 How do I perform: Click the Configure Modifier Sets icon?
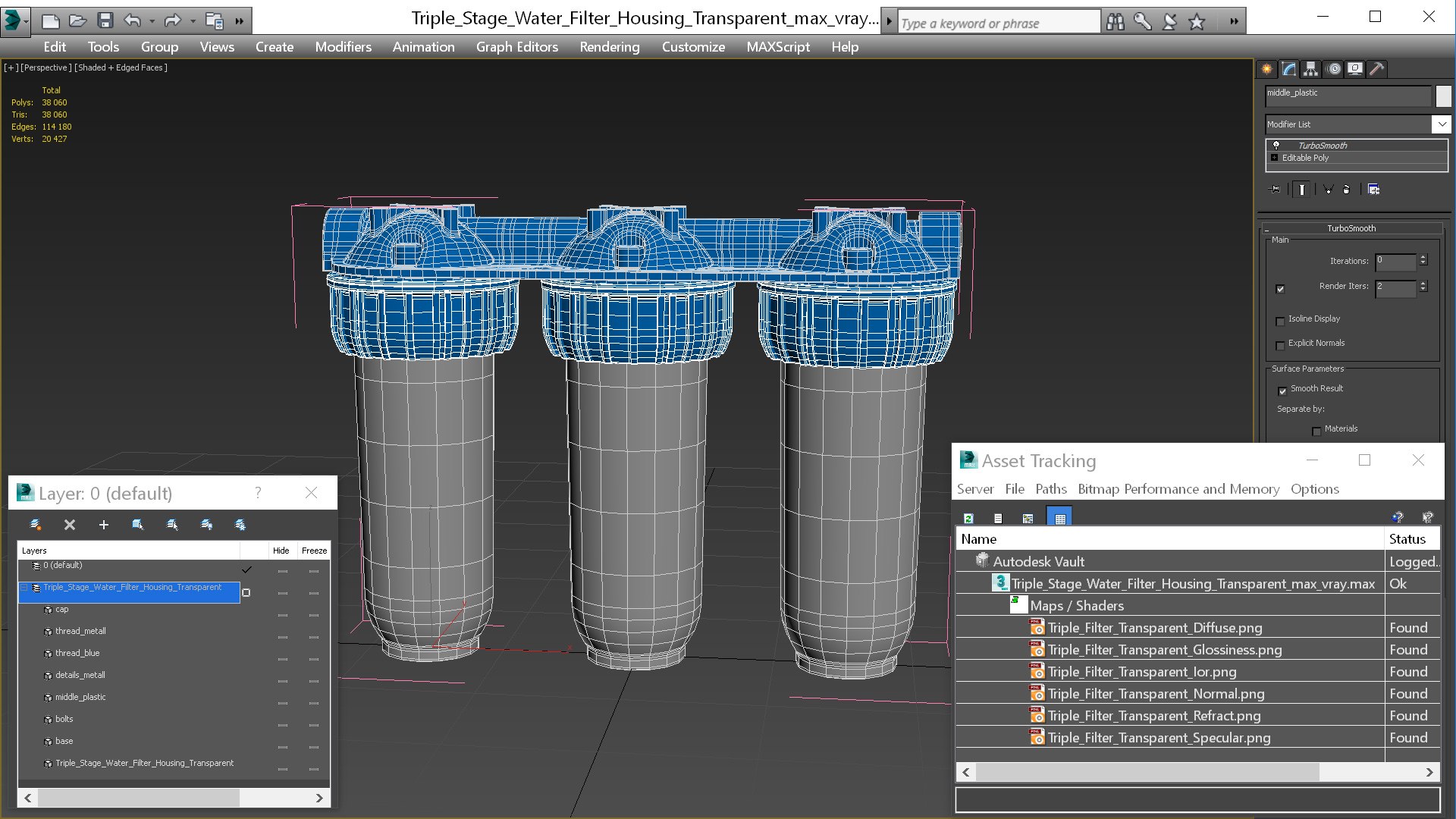(x=1373, y=190)
